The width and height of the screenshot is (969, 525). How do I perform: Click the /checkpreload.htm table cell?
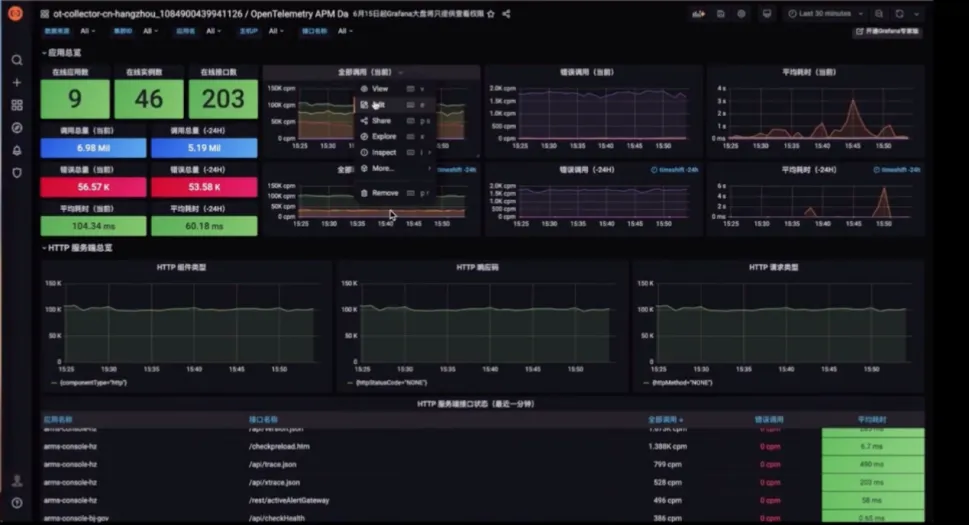(279, 447)
